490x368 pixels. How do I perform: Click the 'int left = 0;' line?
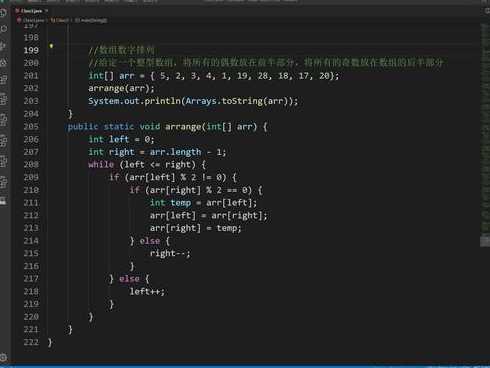(x=121, y=139)
